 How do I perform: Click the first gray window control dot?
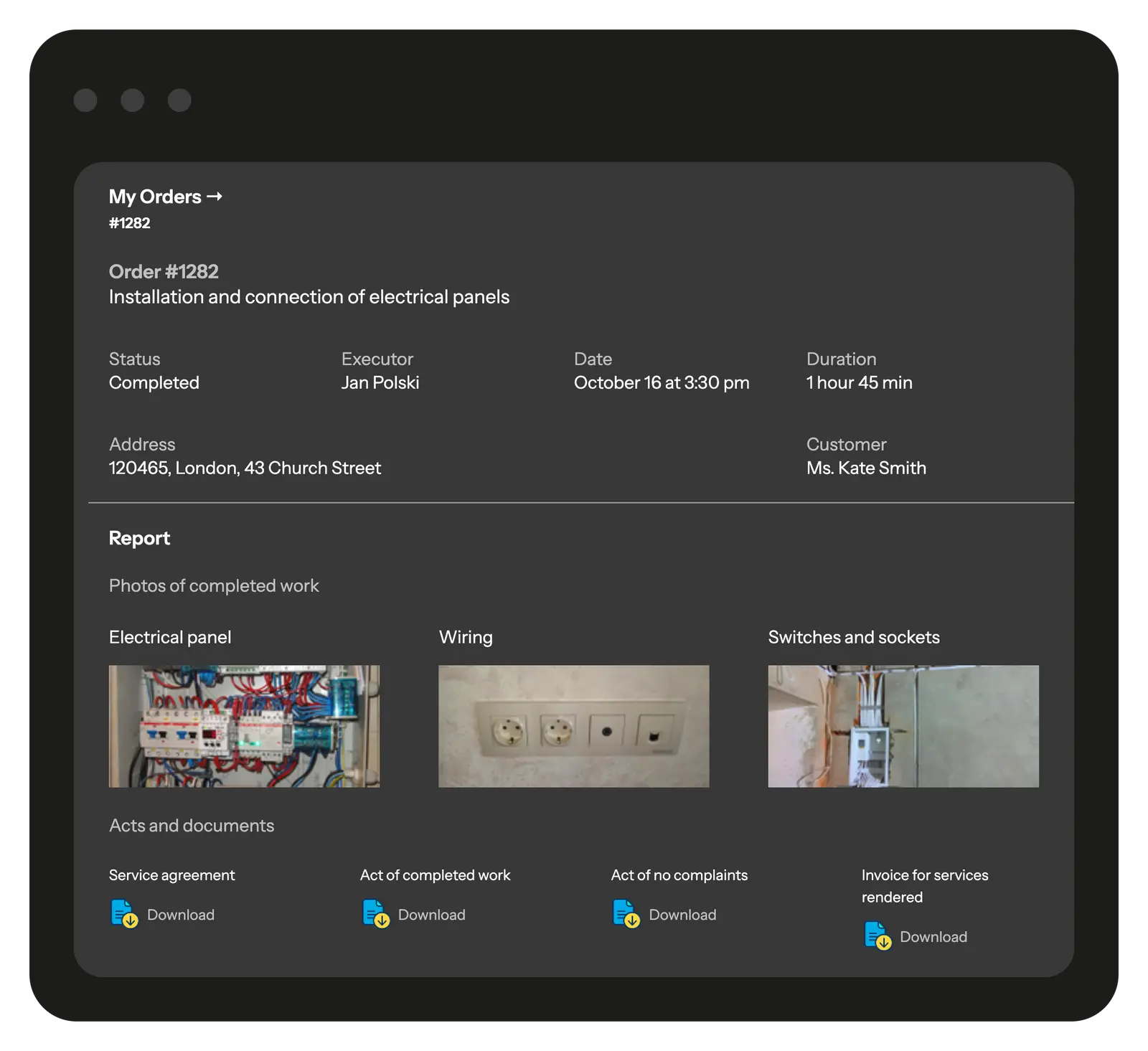click(85, 100)
